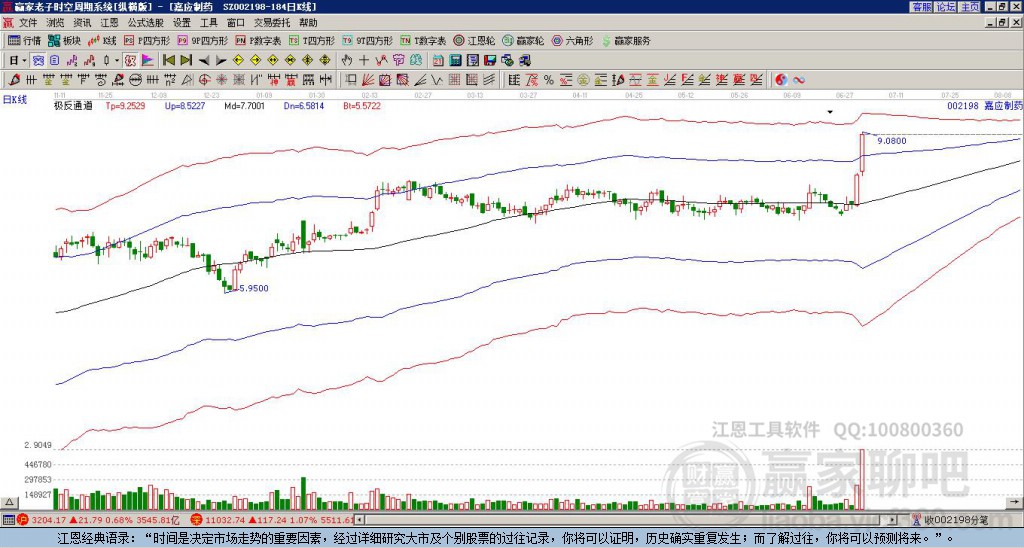Click the 日K线 chart label

point(15,100)
